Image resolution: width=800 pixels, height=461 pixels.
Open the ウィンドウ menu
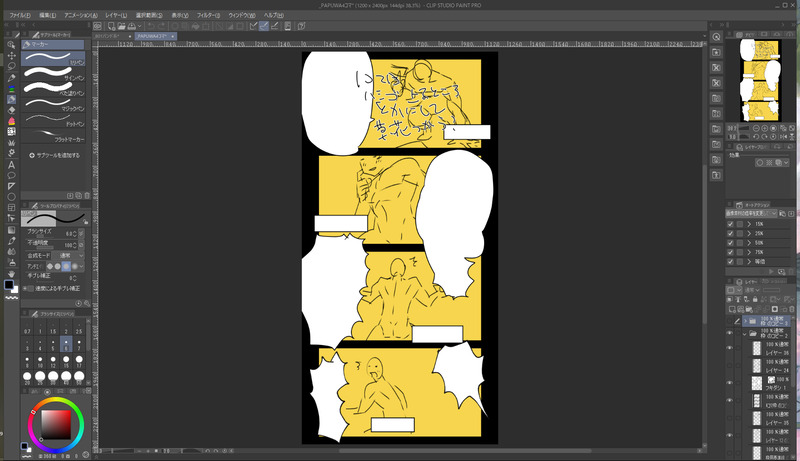241,15
